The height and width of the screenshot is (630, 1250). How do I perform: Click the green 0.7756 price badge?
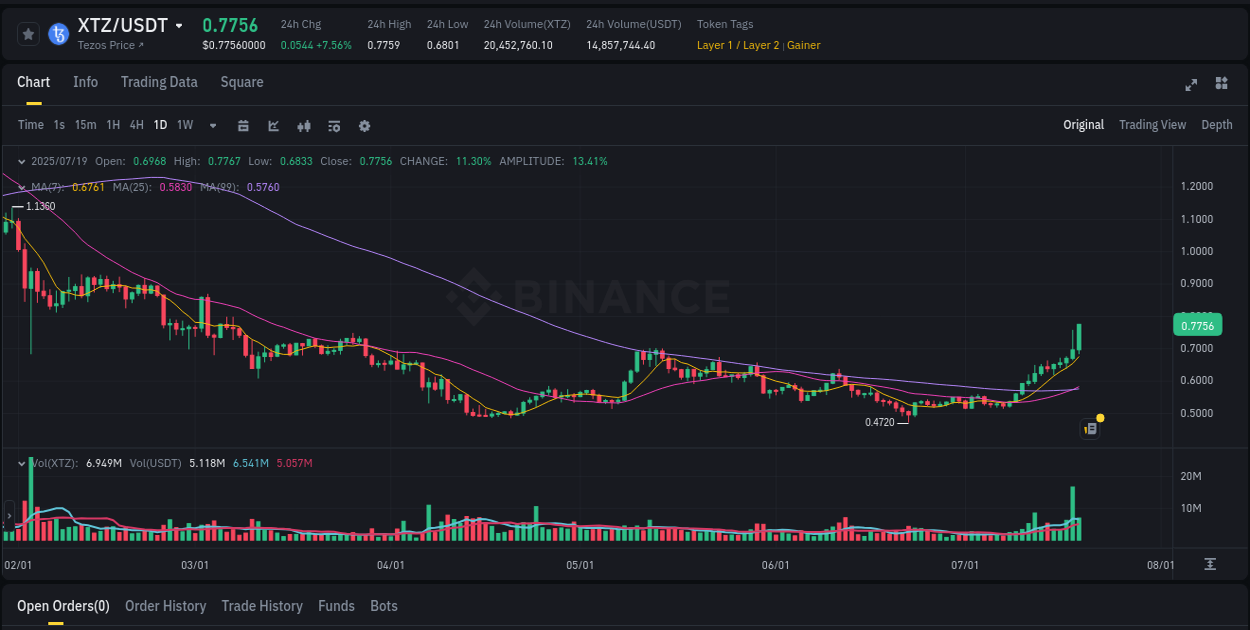[x=1196, y=324]
